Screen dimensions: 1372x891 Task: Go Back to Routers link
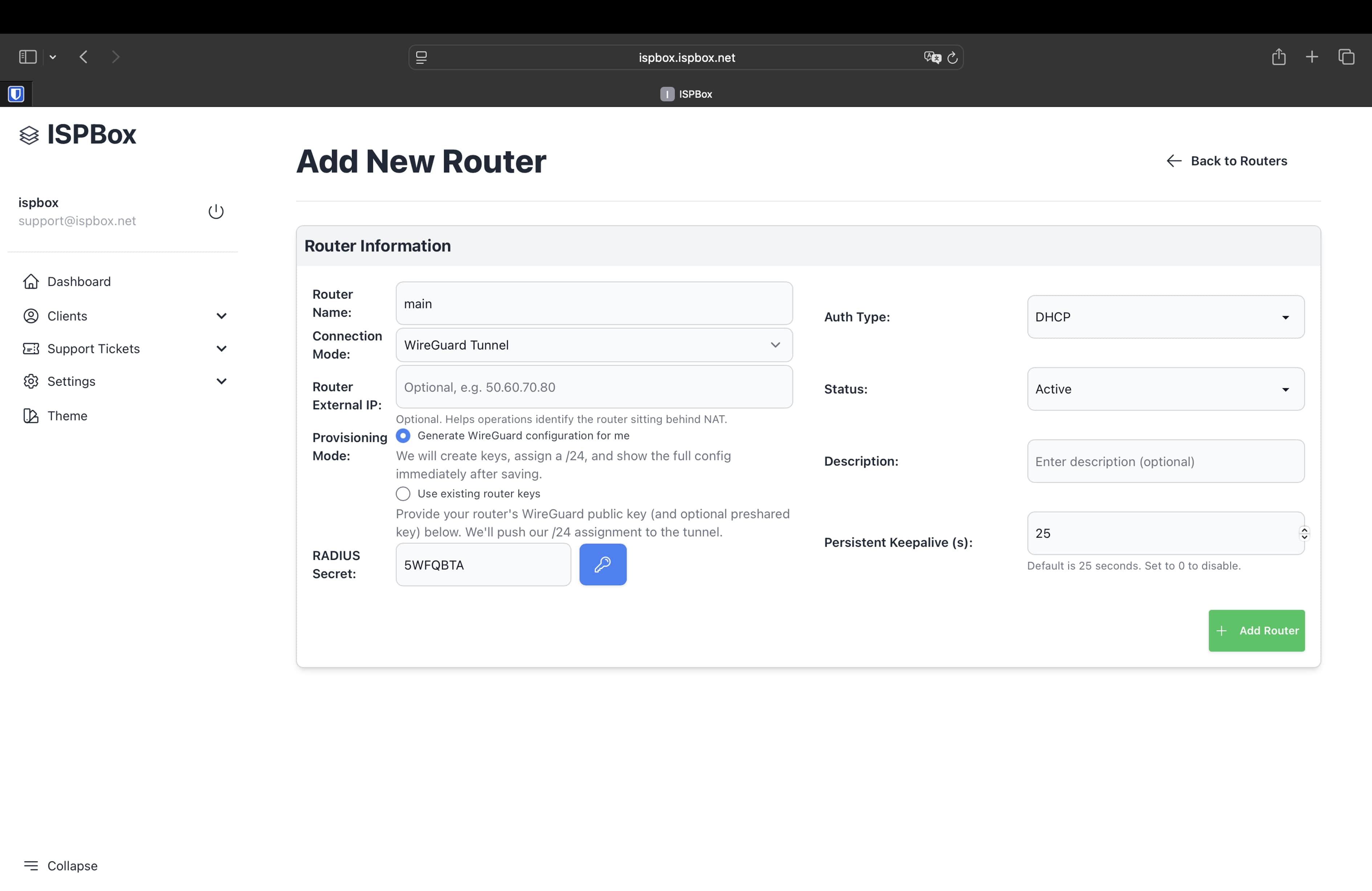click(1227, 161)
